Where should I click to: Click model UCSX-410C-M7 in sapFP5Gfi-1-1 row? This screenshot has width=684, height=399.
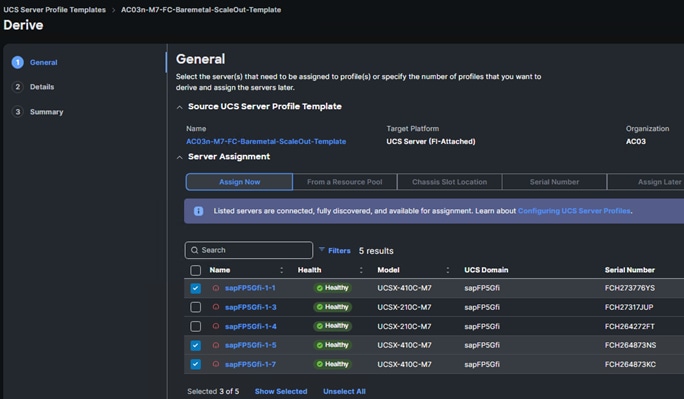point(404,288)
